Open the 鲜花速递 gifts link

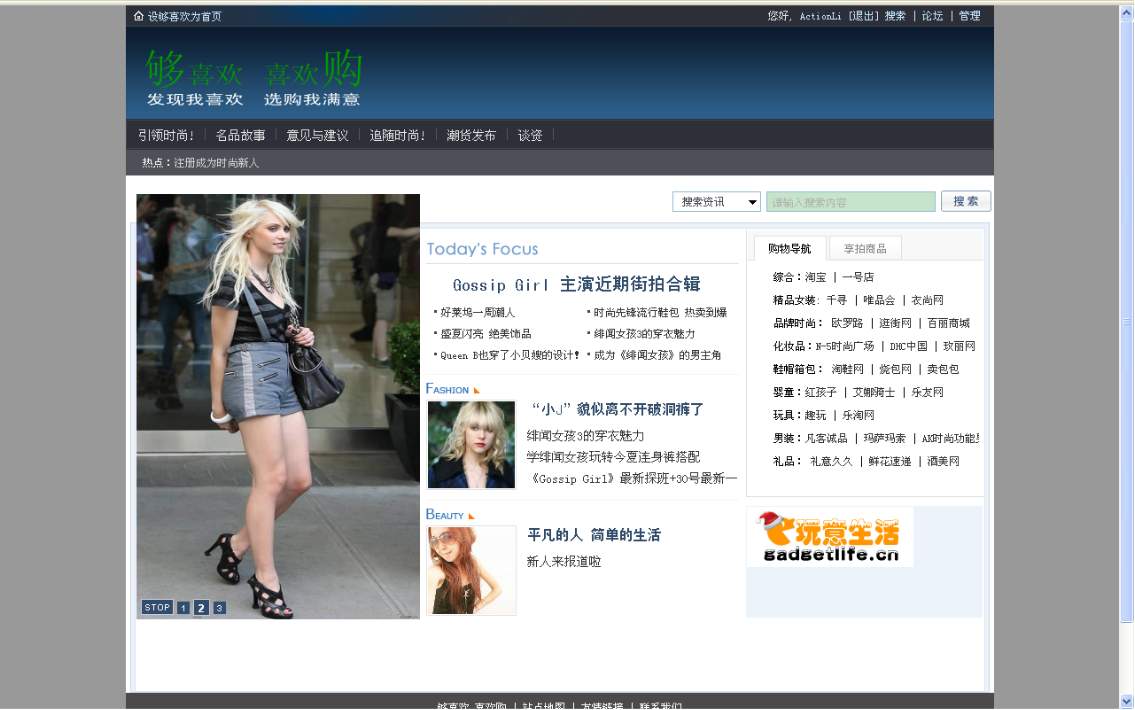pyautogui.click(x=890, y=462)
